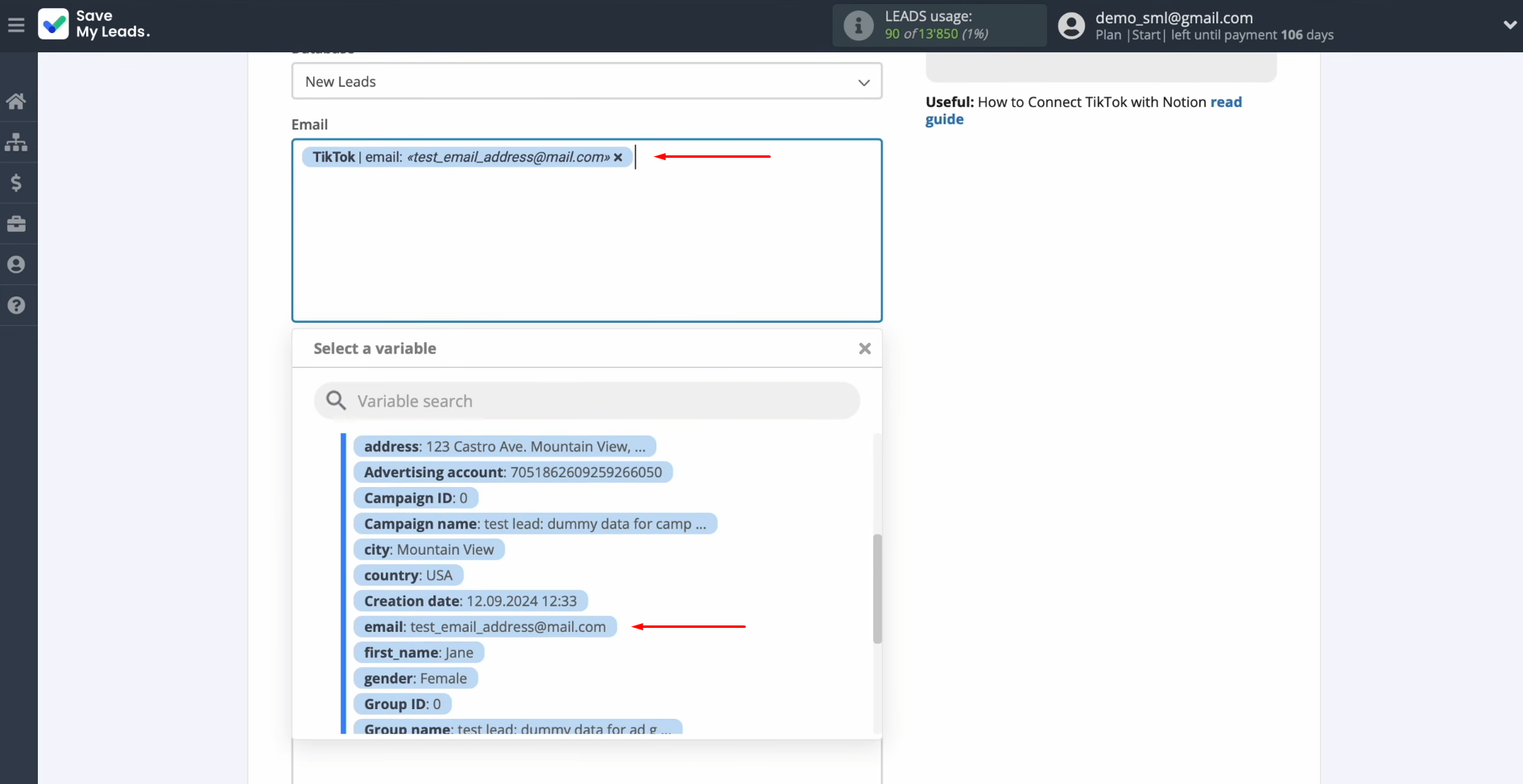Select the Campaign name variable
Screen dimensions: 1523x784
coord(535,524)
